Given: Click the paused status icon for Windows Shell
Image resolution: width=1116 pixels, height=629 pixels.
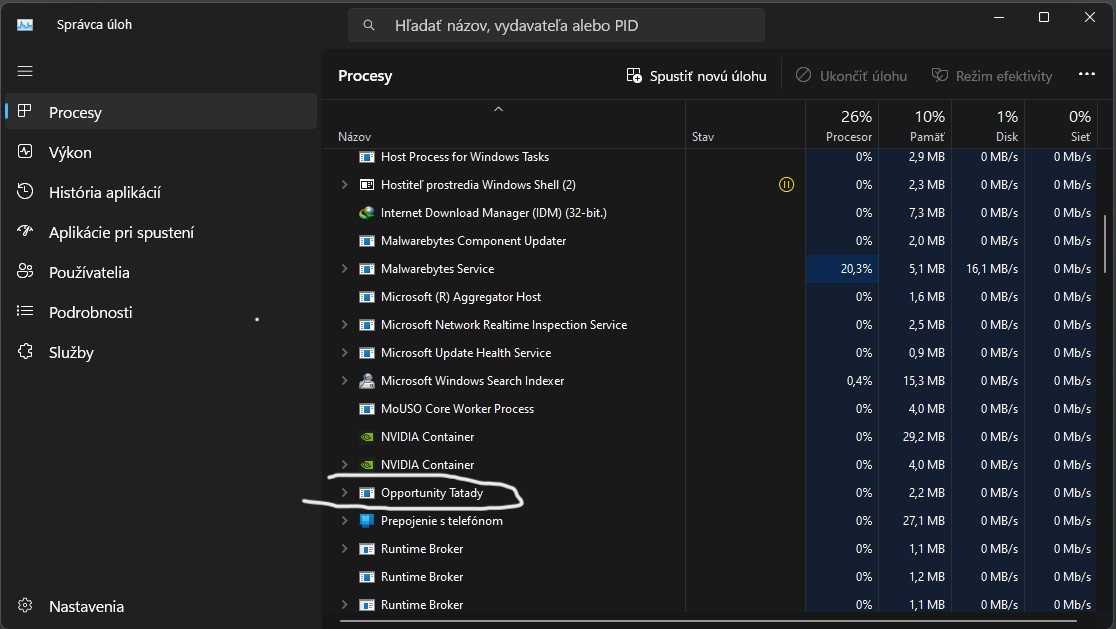Looking at the screenshot, I should coord(786,184).
